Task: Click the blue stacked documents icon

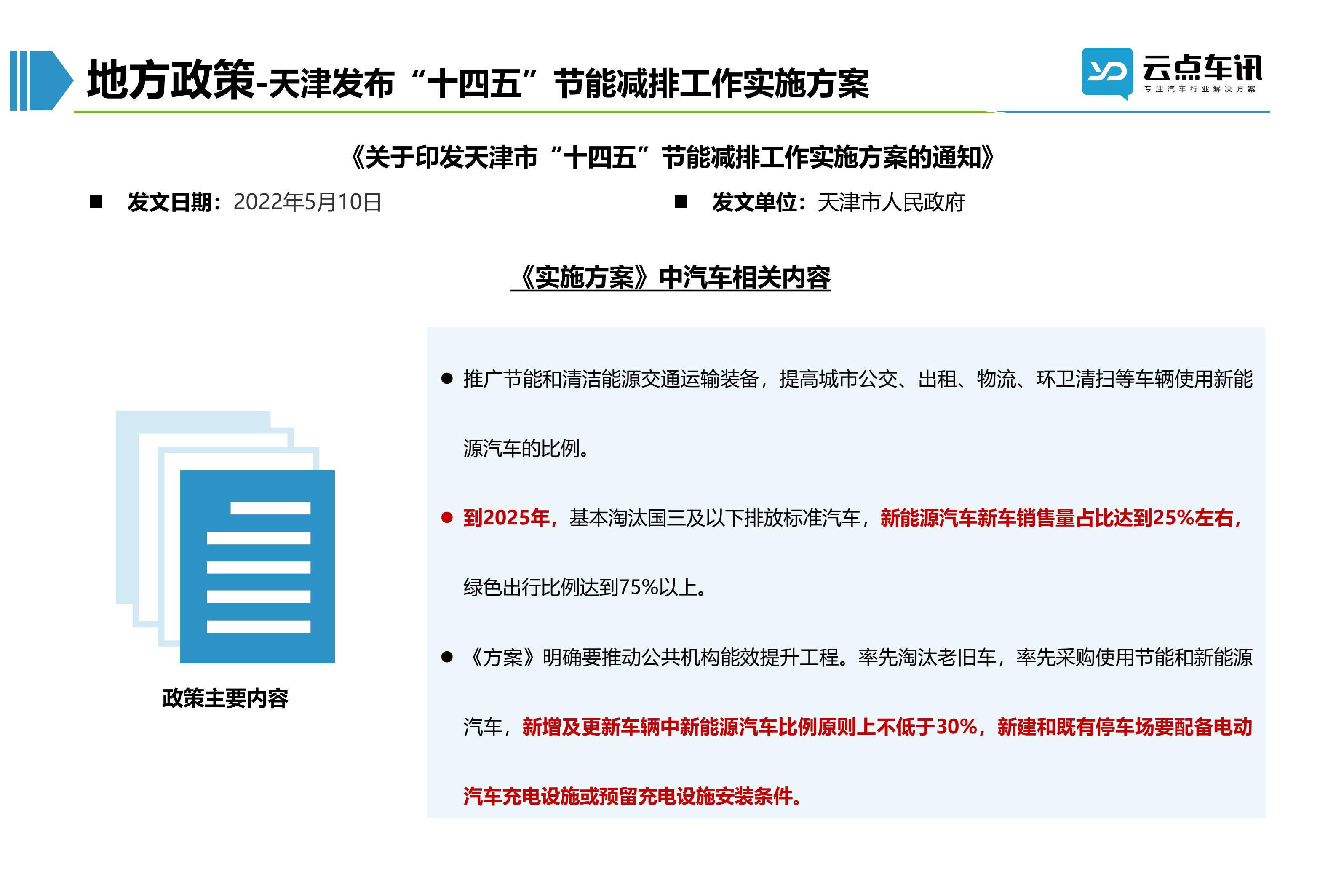Action: (x=225, y=537)
